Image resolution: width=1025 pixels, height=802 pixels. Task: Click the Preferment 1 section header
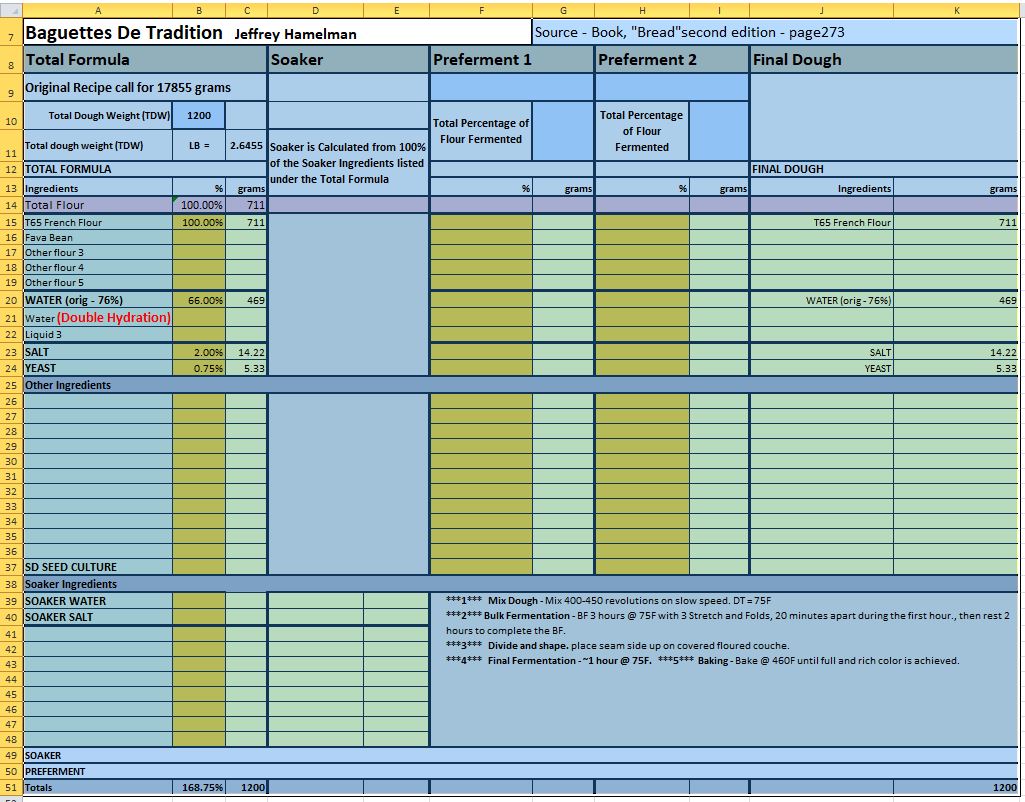[512, 60]
